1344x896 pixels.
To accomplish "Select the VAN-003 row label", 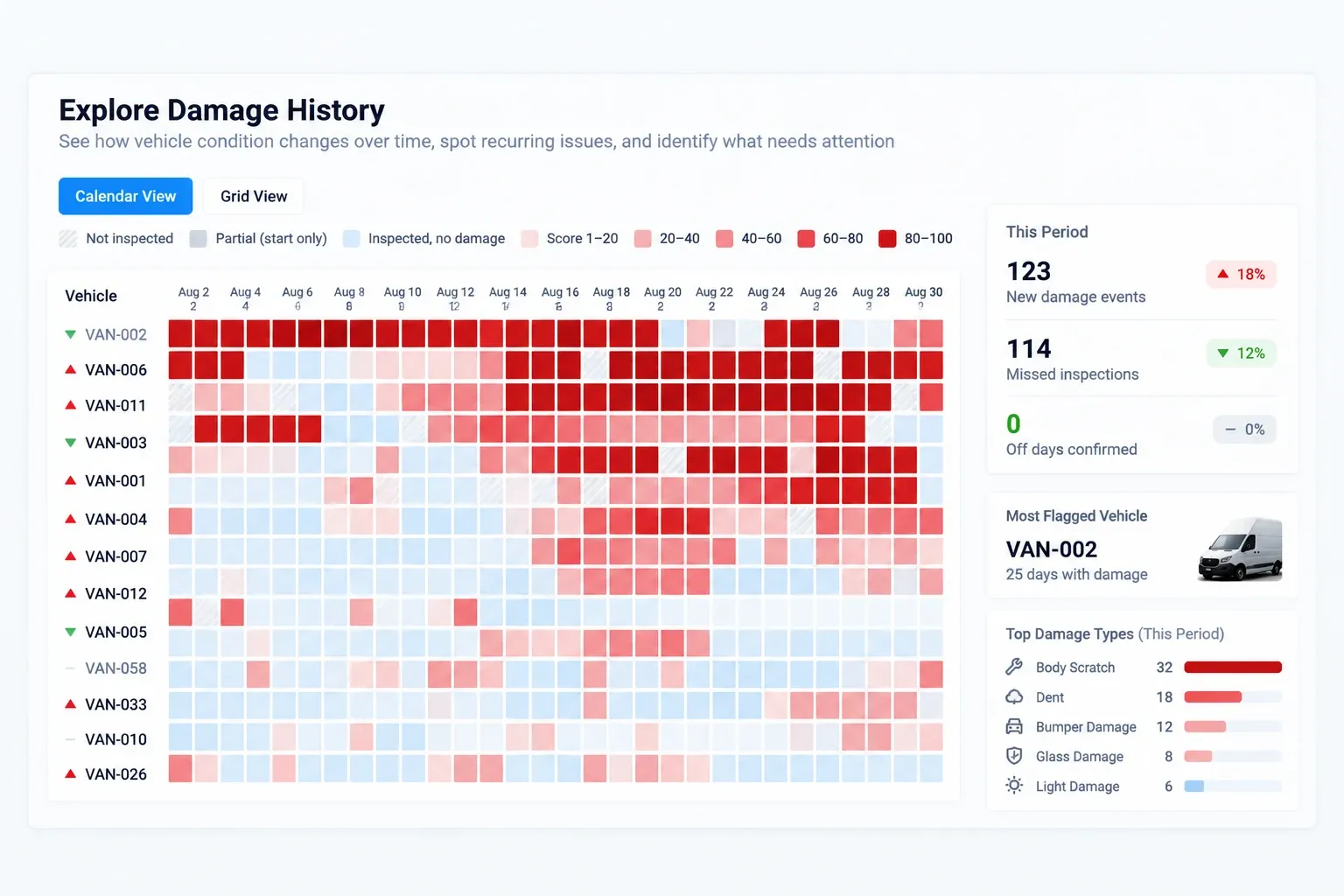I will coord(115,443).
